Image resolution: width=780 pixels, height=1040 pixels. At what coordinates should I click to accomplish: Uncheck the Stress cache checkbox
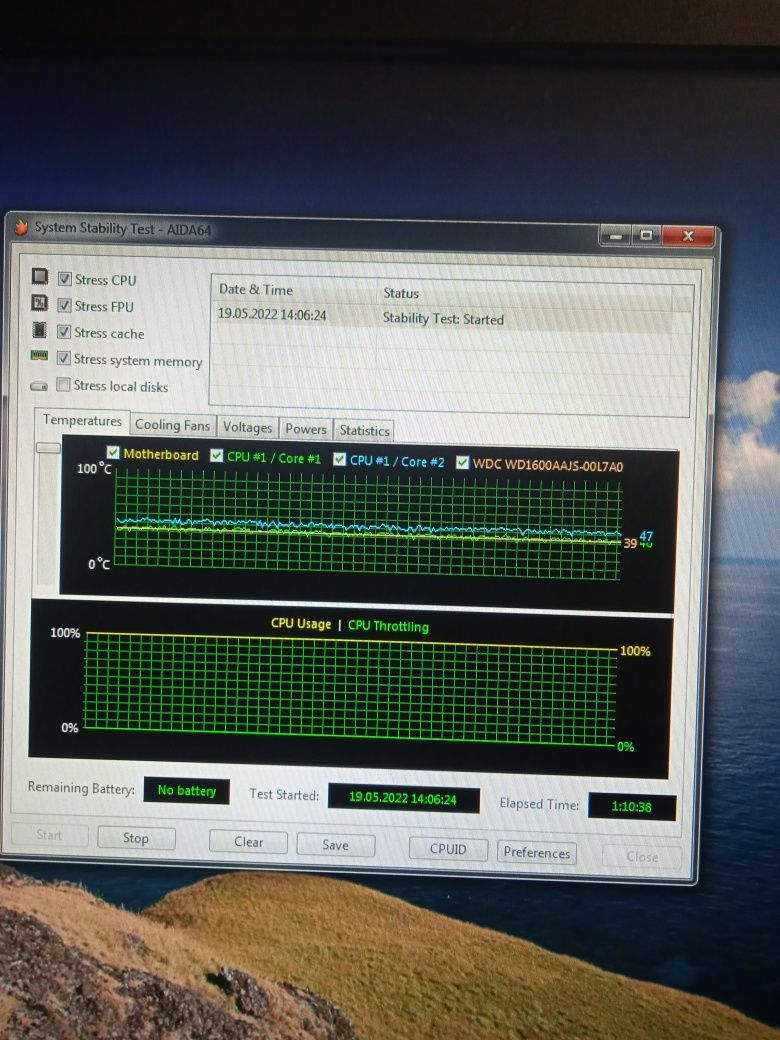tap(64, 332)
